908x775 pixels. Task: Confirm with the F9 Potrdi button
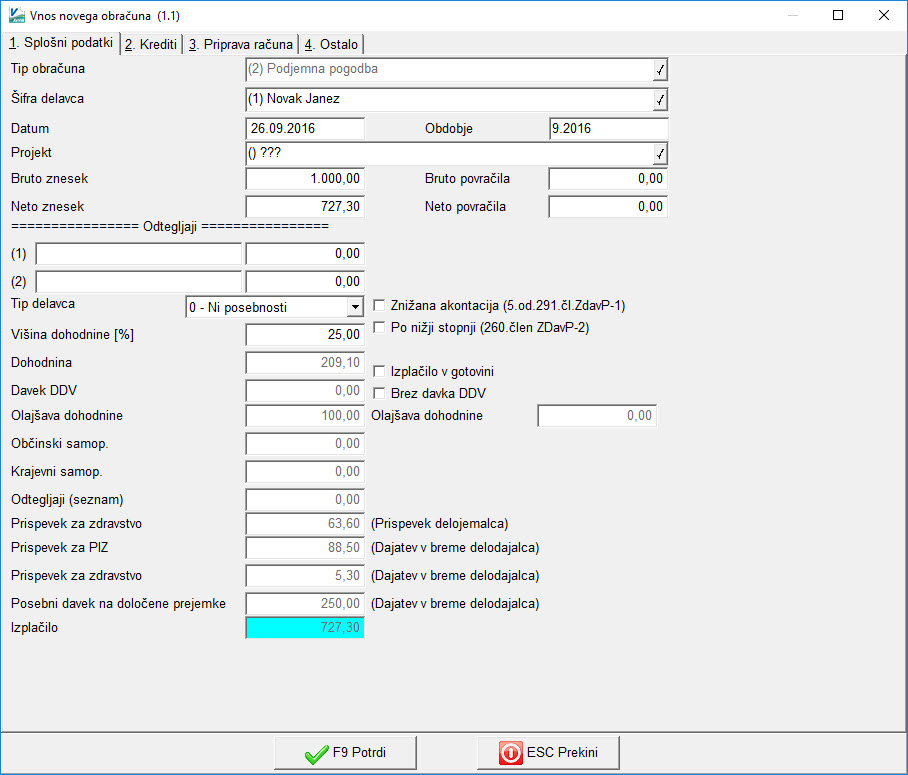pos(346,753)
